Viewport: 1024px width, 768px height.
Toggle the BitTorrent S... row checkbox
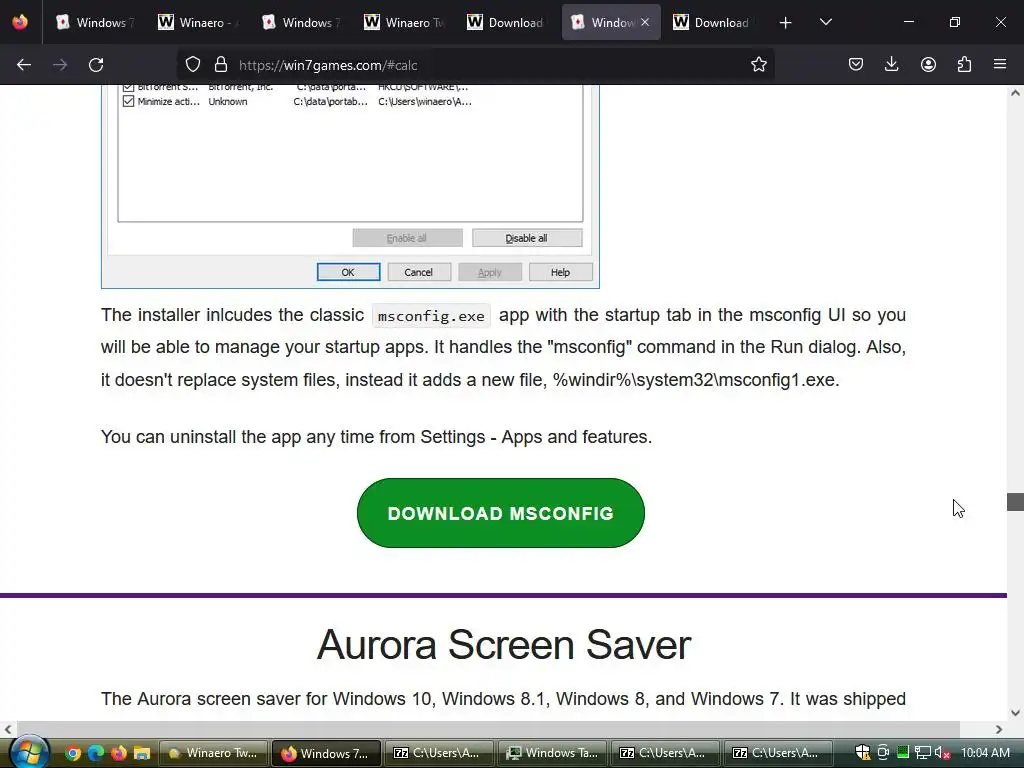click(x=129, y=87)
